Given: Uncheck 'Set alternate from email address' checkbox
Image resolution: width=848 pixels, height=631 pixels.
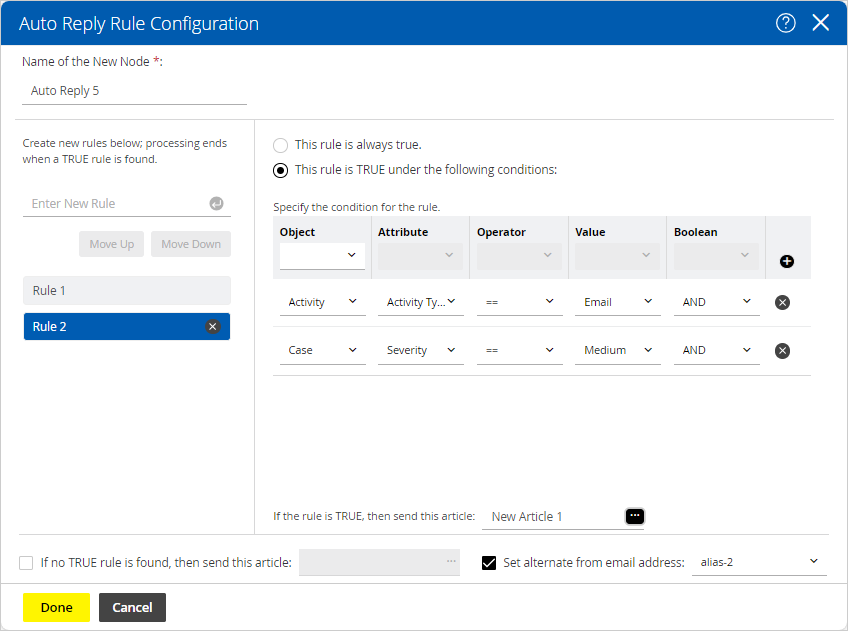Looking at the screenshot, I should [x=489, y=563].
